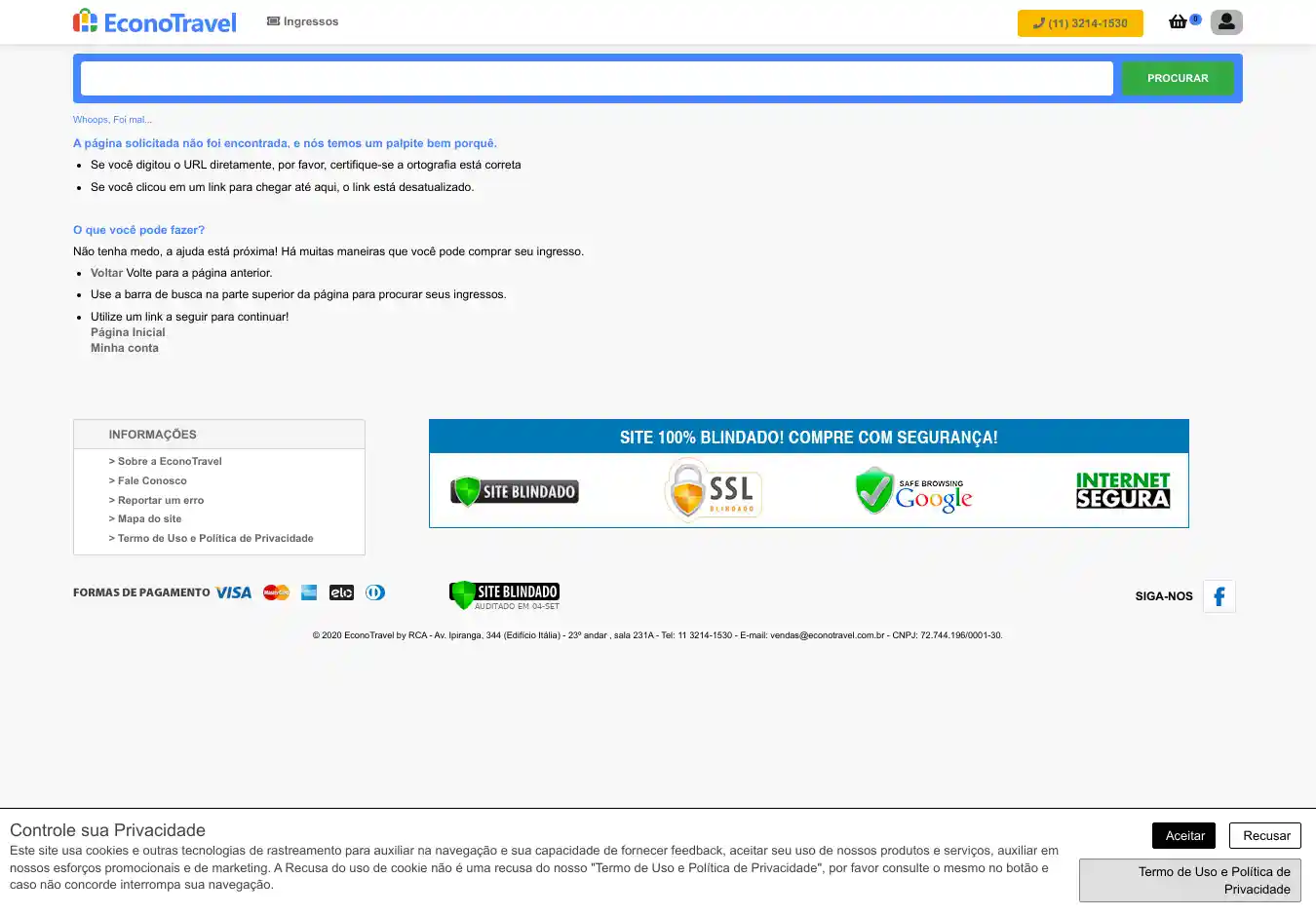Click the Site Blindado seal in banner

point(515,491)
